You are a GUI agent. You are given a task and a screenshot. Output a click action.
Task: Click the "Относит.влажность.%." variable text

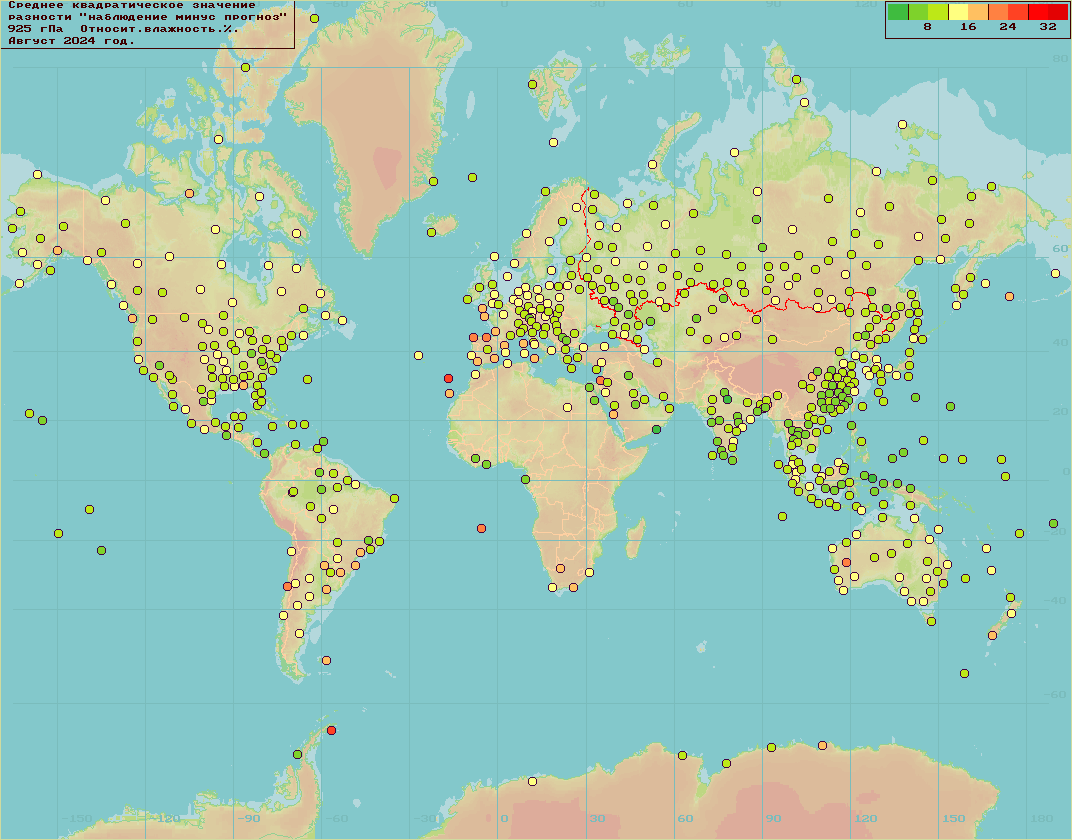point(159,29)
